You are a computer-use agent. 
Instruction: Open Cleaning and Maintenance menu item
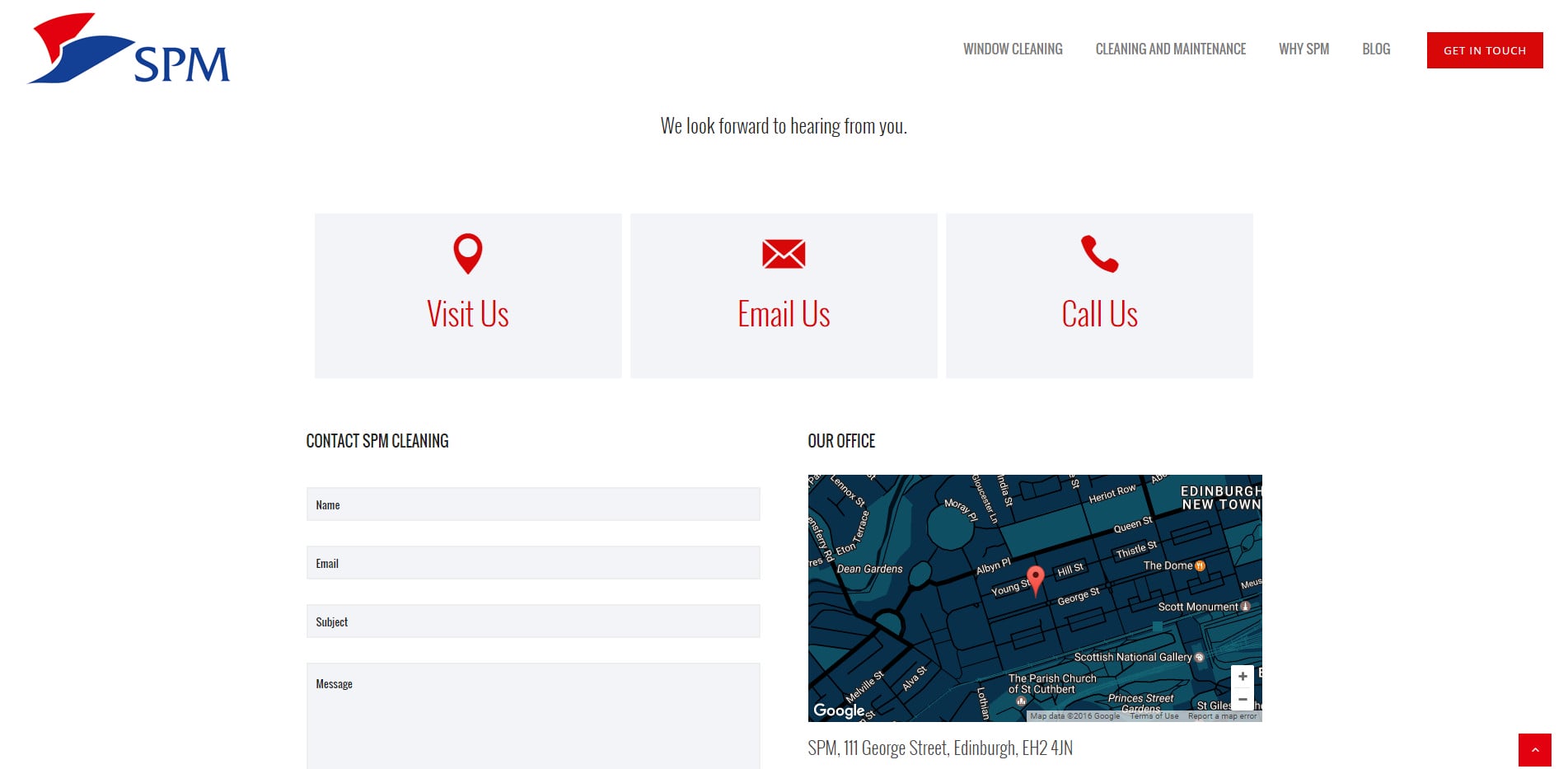[x=1171, y=49]
